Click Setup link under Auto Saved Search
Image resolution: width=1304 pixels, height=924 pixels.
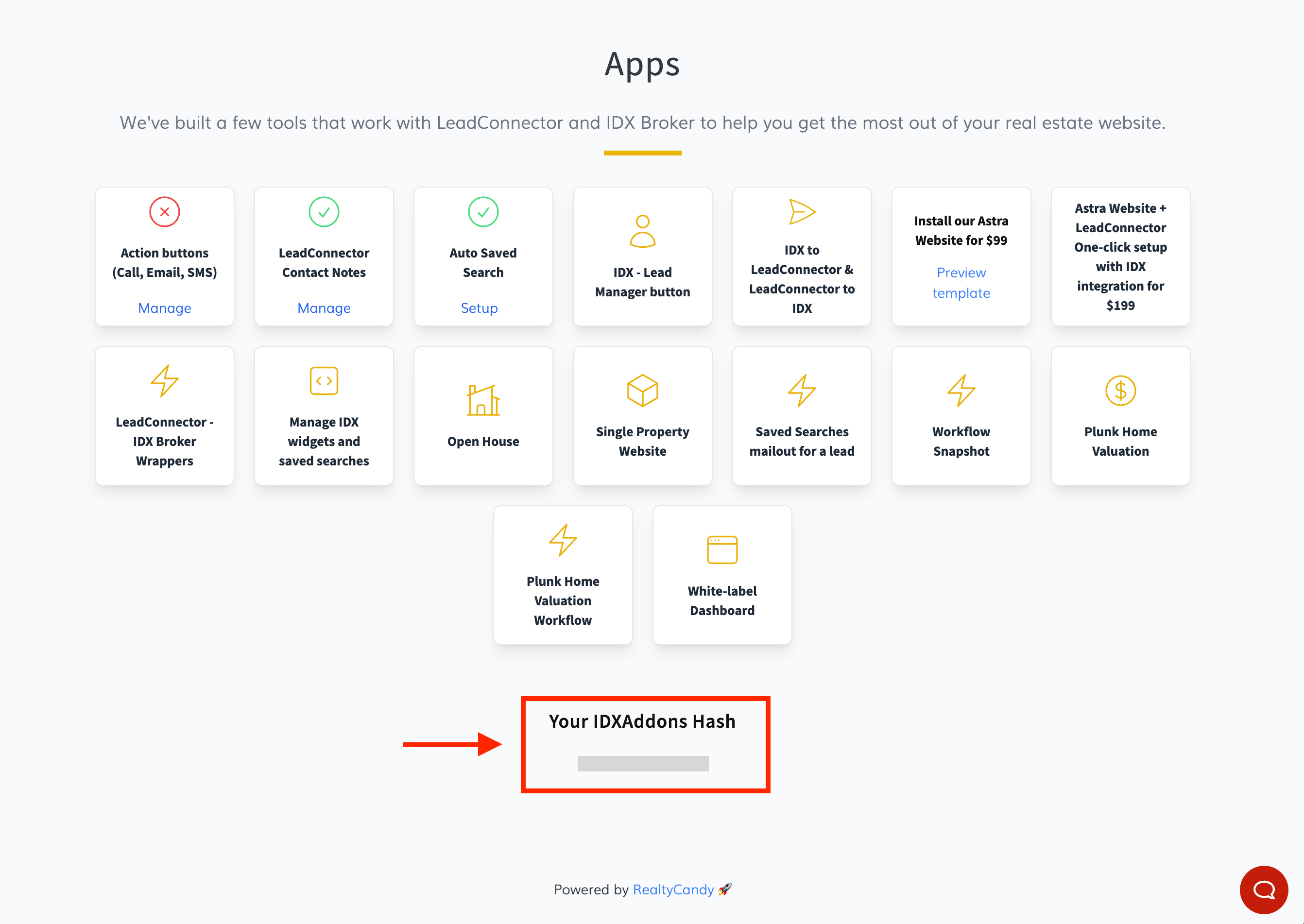tap(479, 308)
